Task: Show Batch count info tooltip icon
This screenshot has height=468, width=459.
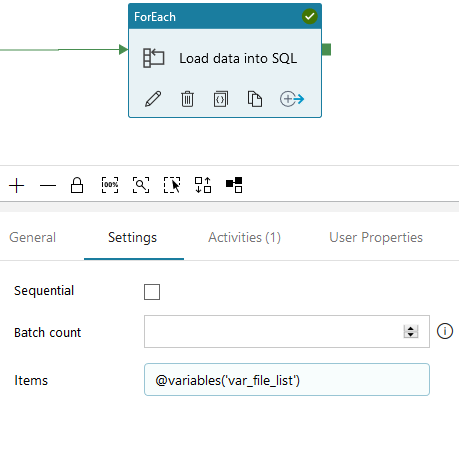Action: 445,331
